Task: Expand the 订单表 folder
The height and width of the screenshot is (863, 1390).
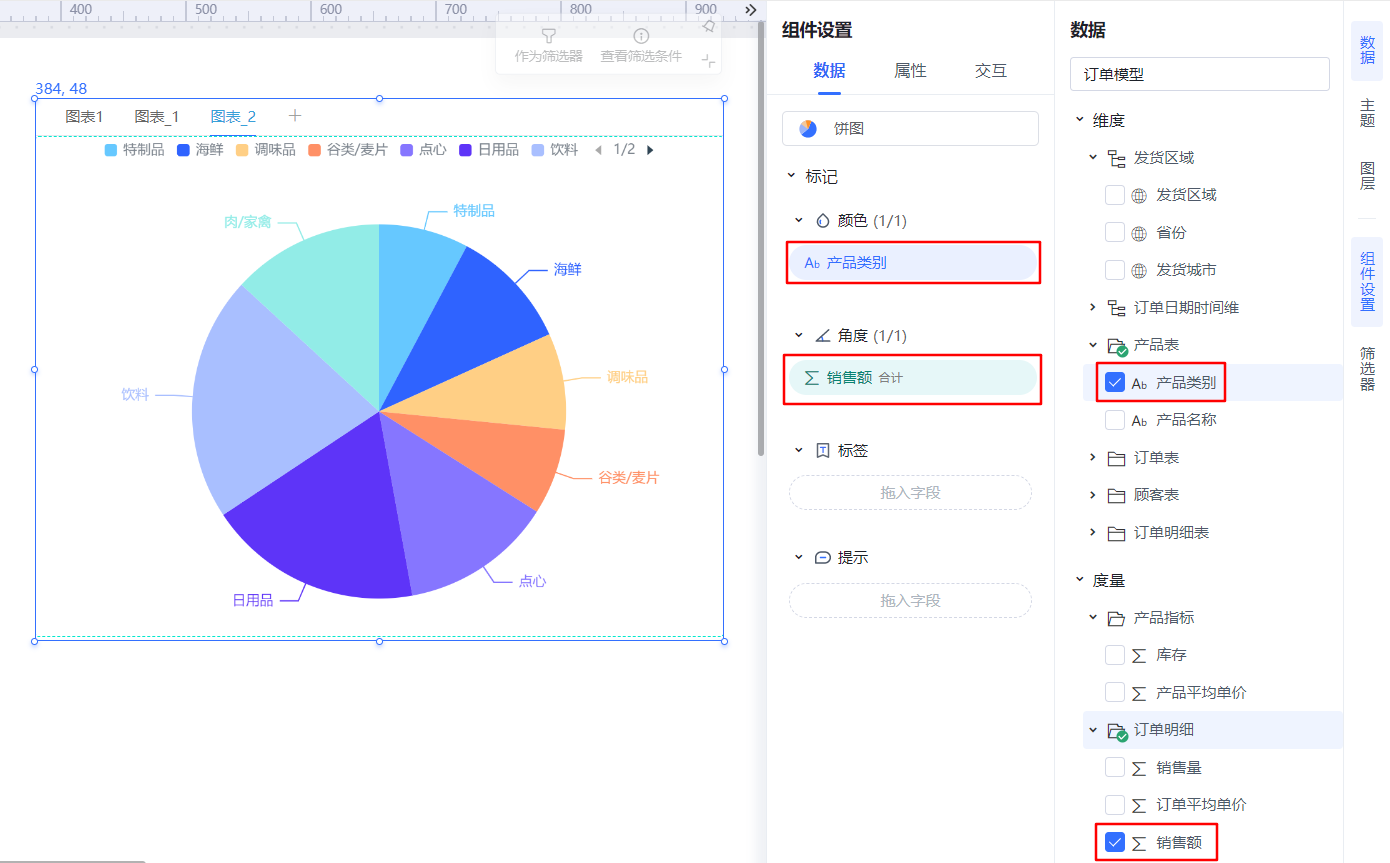Action: 1093,458
